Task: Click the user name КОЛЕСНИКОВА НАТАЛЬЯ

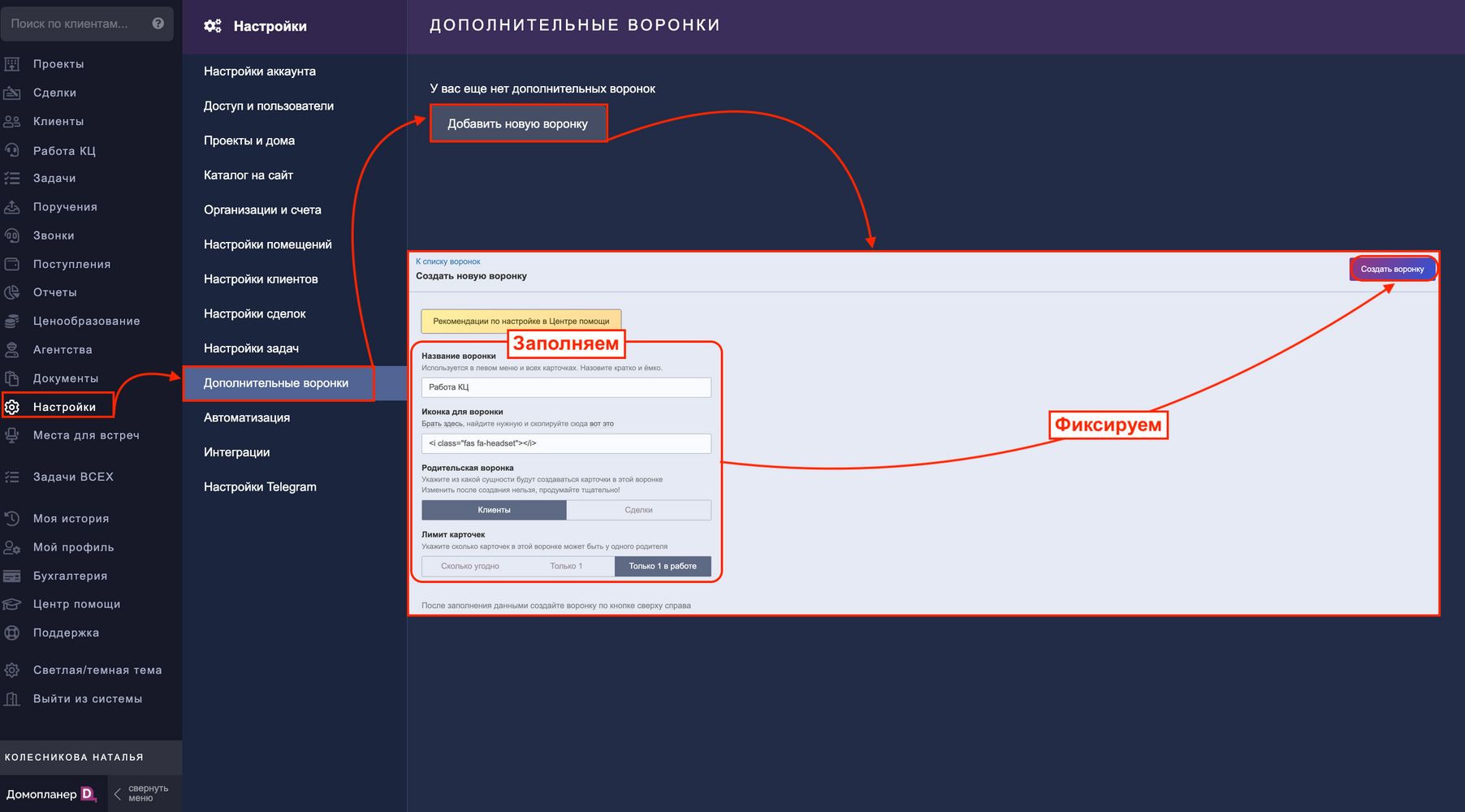Action: 74,758
